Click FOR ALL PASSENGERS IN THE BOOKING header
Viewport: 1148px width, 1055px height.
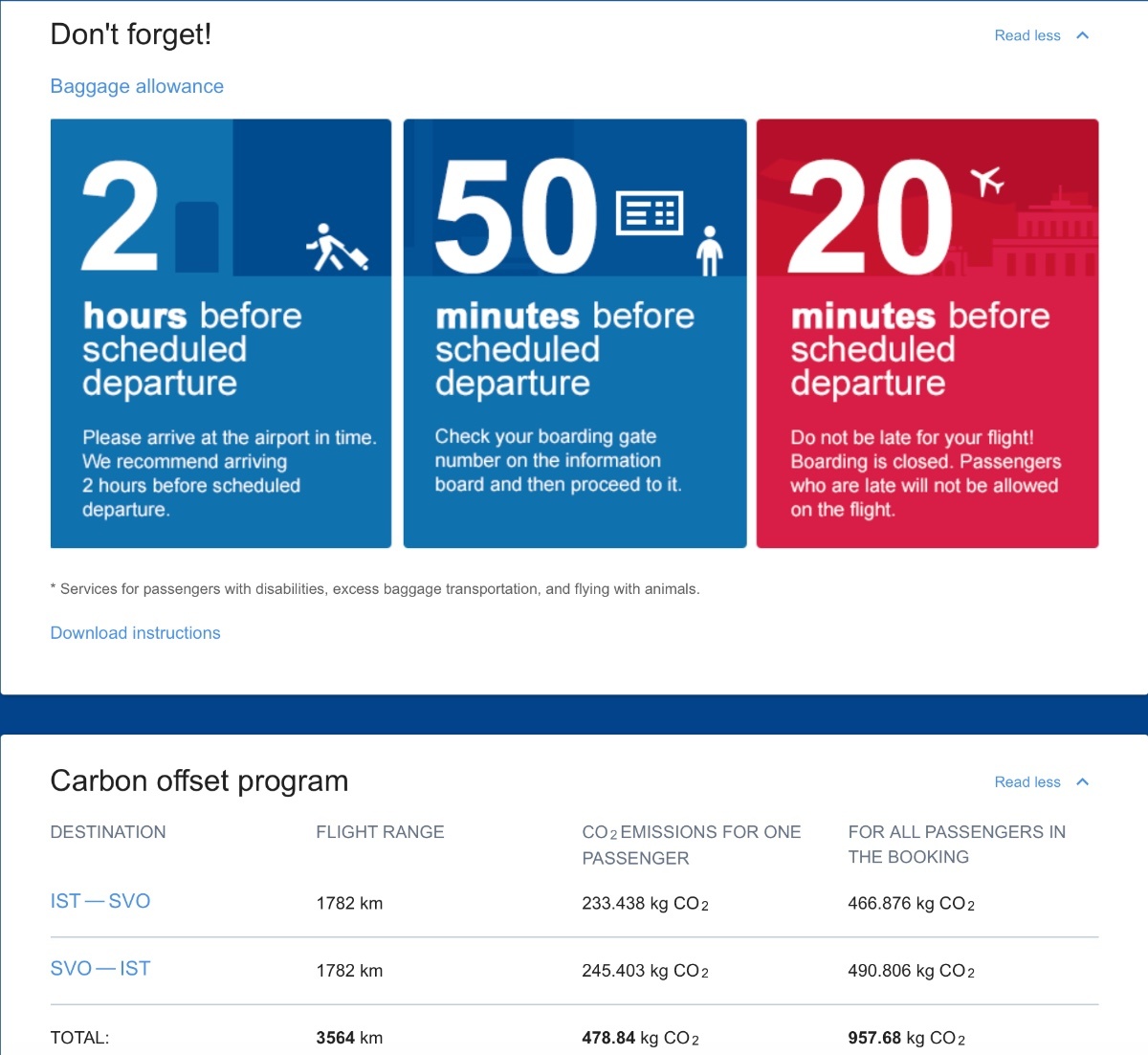957,845
